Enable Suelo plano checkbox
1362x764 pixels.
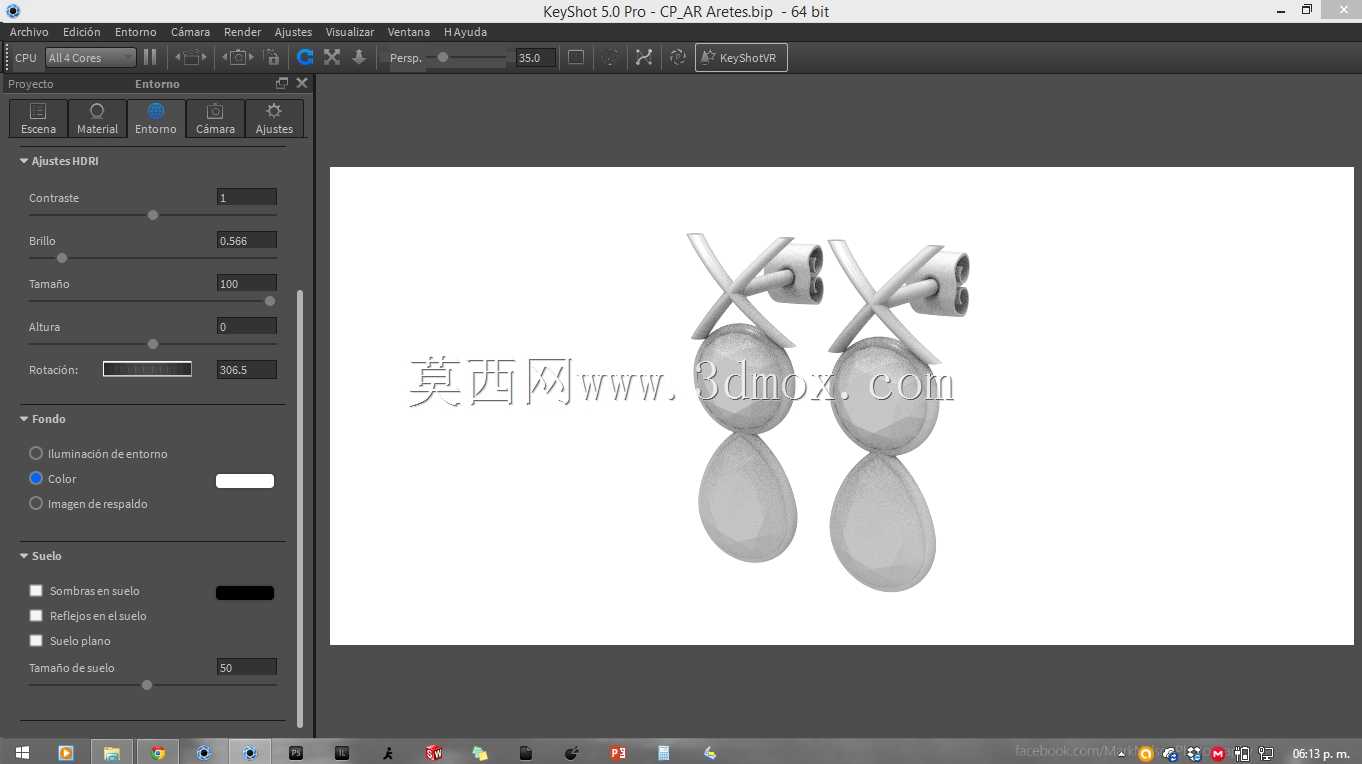36,640
